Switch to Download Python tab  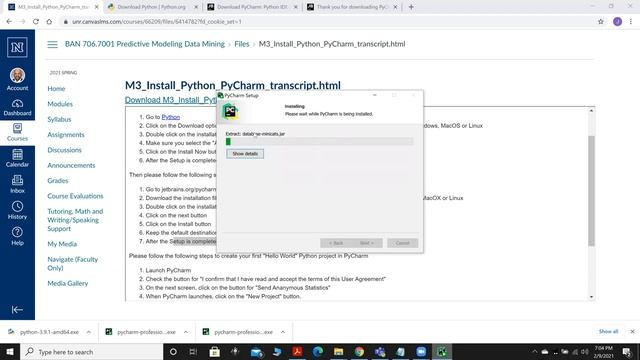151,7
